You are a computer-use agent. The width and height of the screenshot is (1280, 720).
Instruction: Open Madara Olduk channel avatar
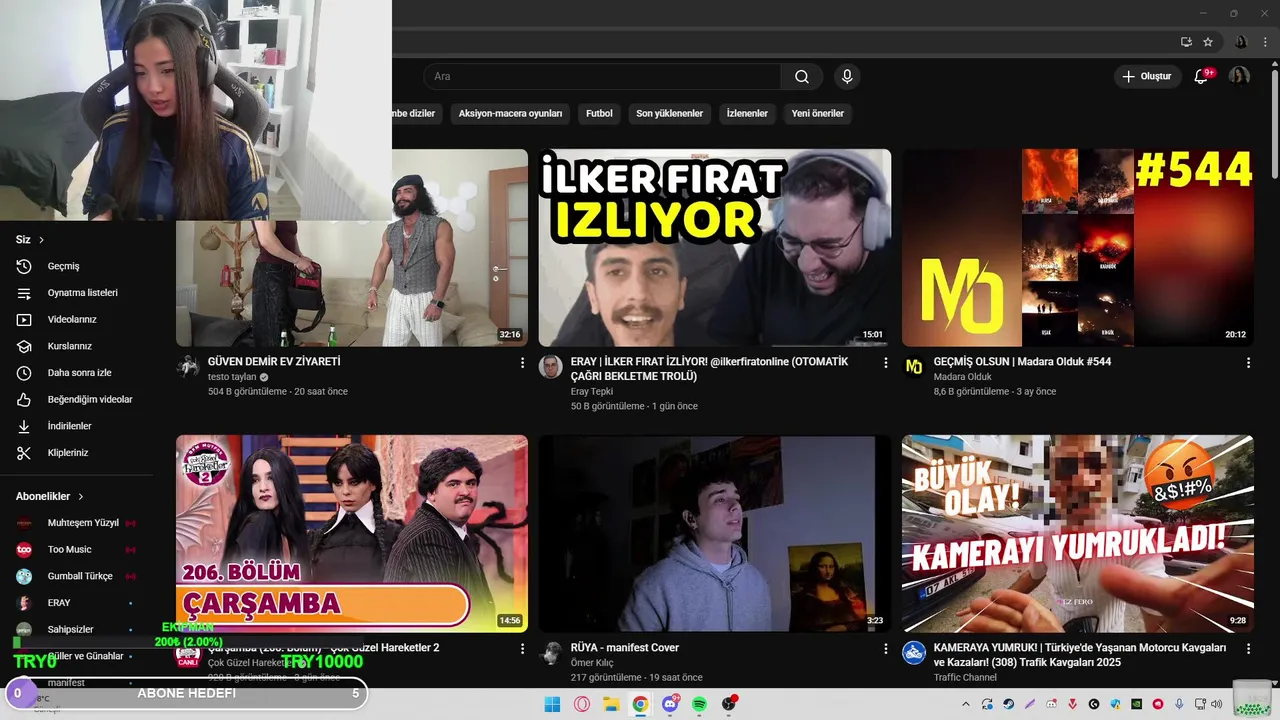(914, 367)
